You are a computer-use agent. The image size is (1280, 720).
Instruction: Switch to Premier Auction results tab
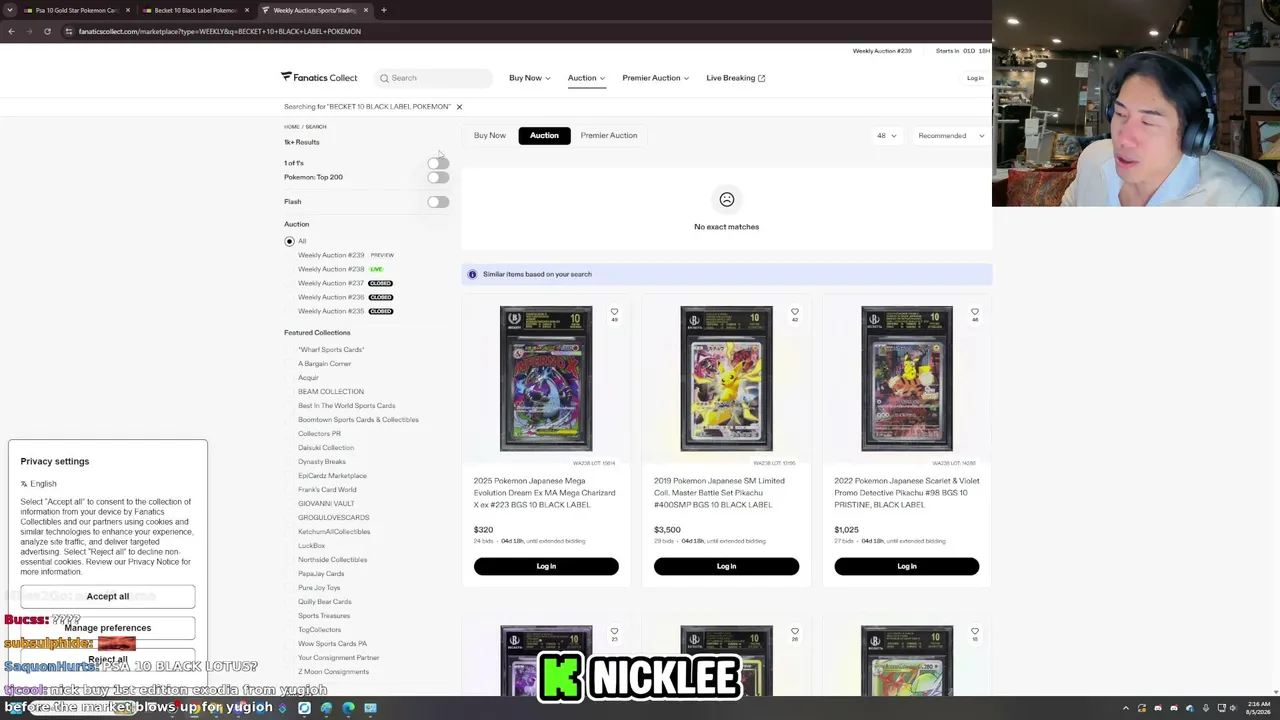(609, 136)
